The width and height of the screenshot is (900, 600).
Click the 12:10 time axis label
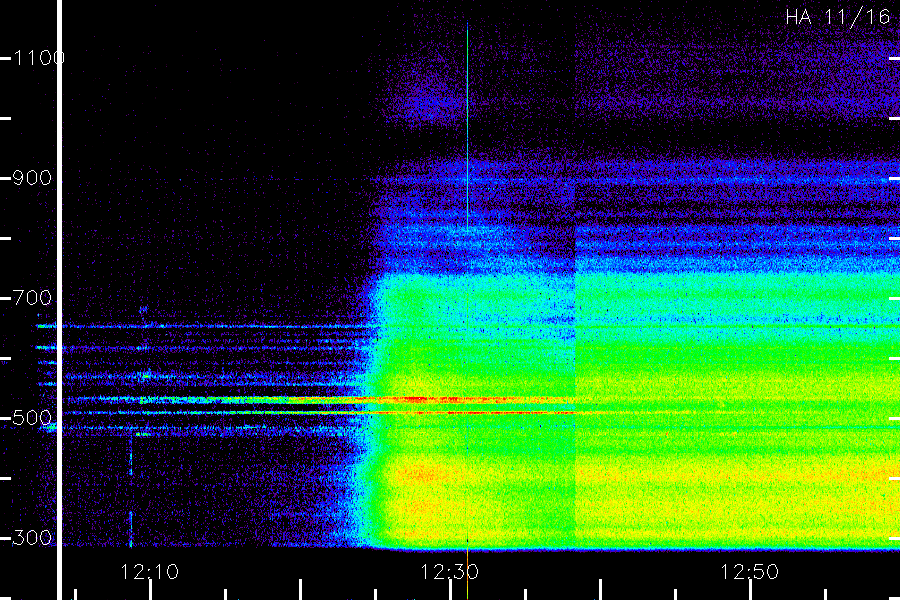coord(149,572)
